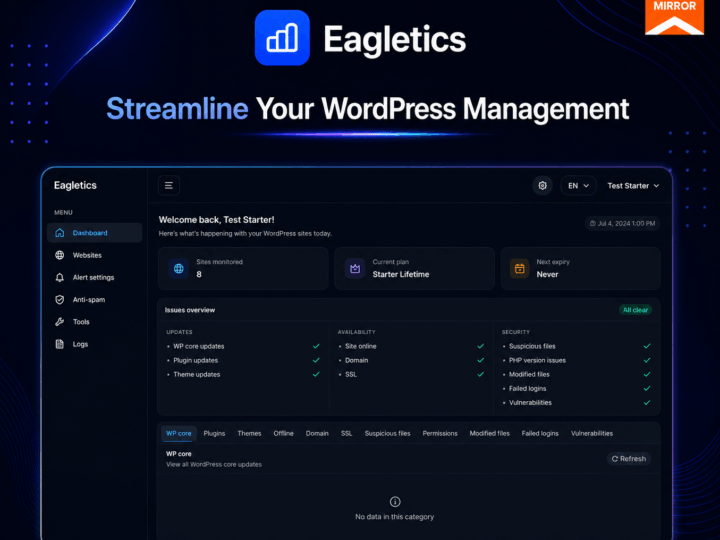Expand the EN language dropdown
The image size is (720, 540).
tap(578, 186)
